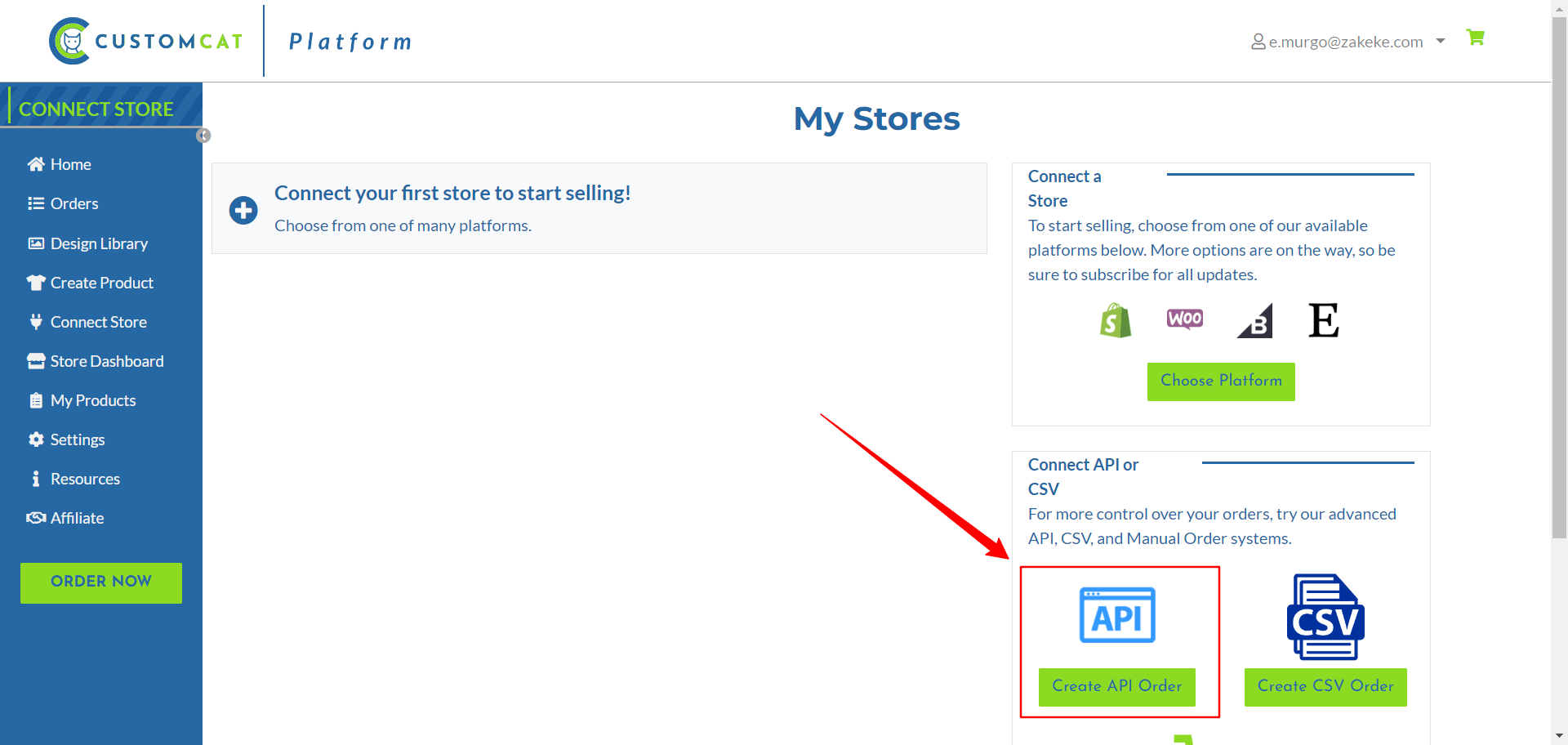The height and width of the screenshot is (745, 1568).
Task: Open Settings from the sidebar
Action: click(77, 439)
